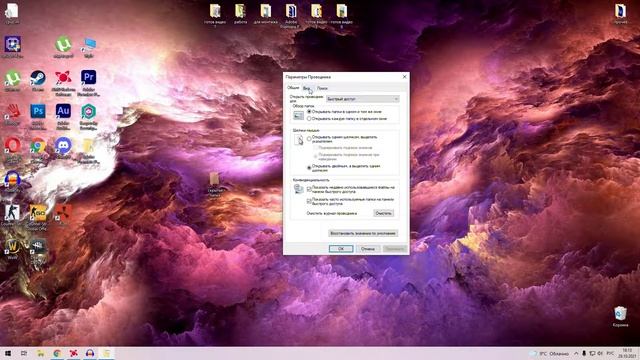Launch Counter-Strike 1.6 desktop shortcut
This screenshot has height=360, width=640.
click(x=12, y=214)
